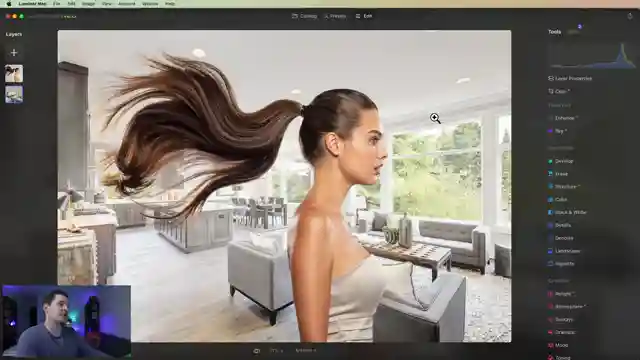640x360 pixels.
Task: Open the Structure AI tool
Action: pos(564,187)
